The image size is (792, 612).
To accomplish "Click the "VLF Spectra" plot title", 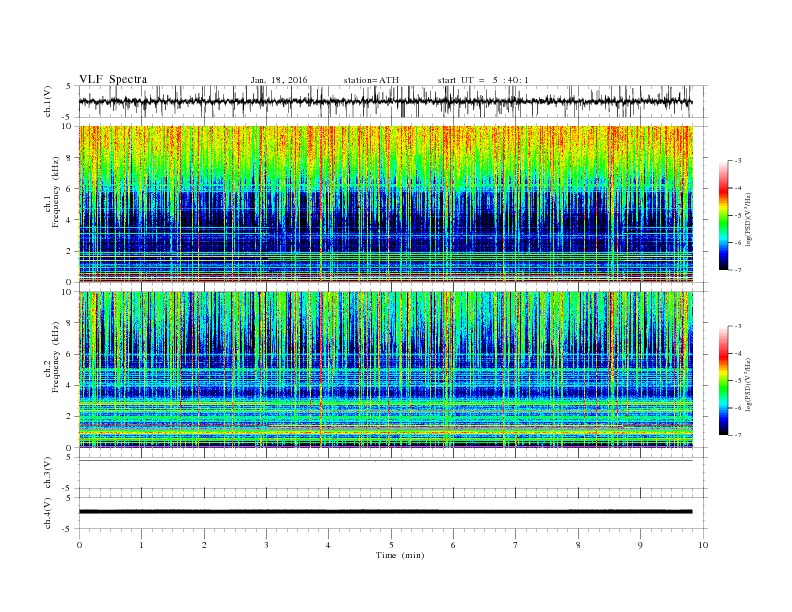I will pos(113,79).
